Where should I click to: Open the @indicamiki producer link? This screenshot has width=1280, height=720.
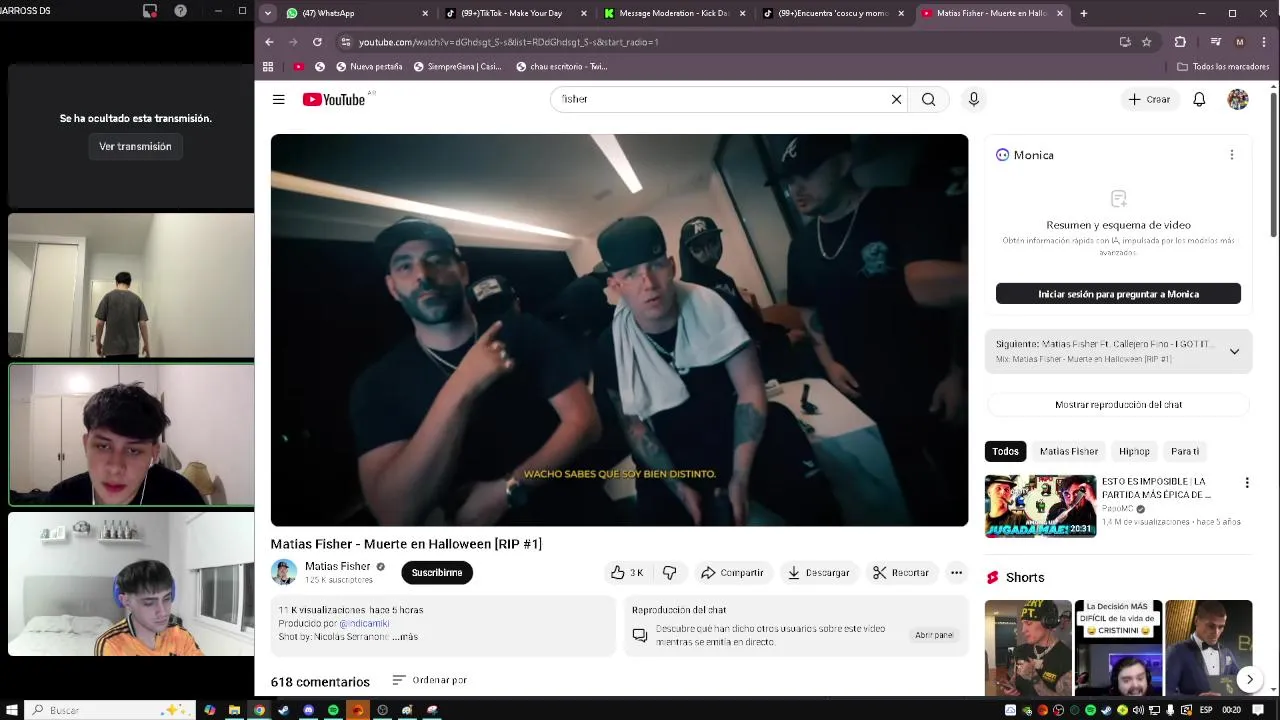coord(364,623)
